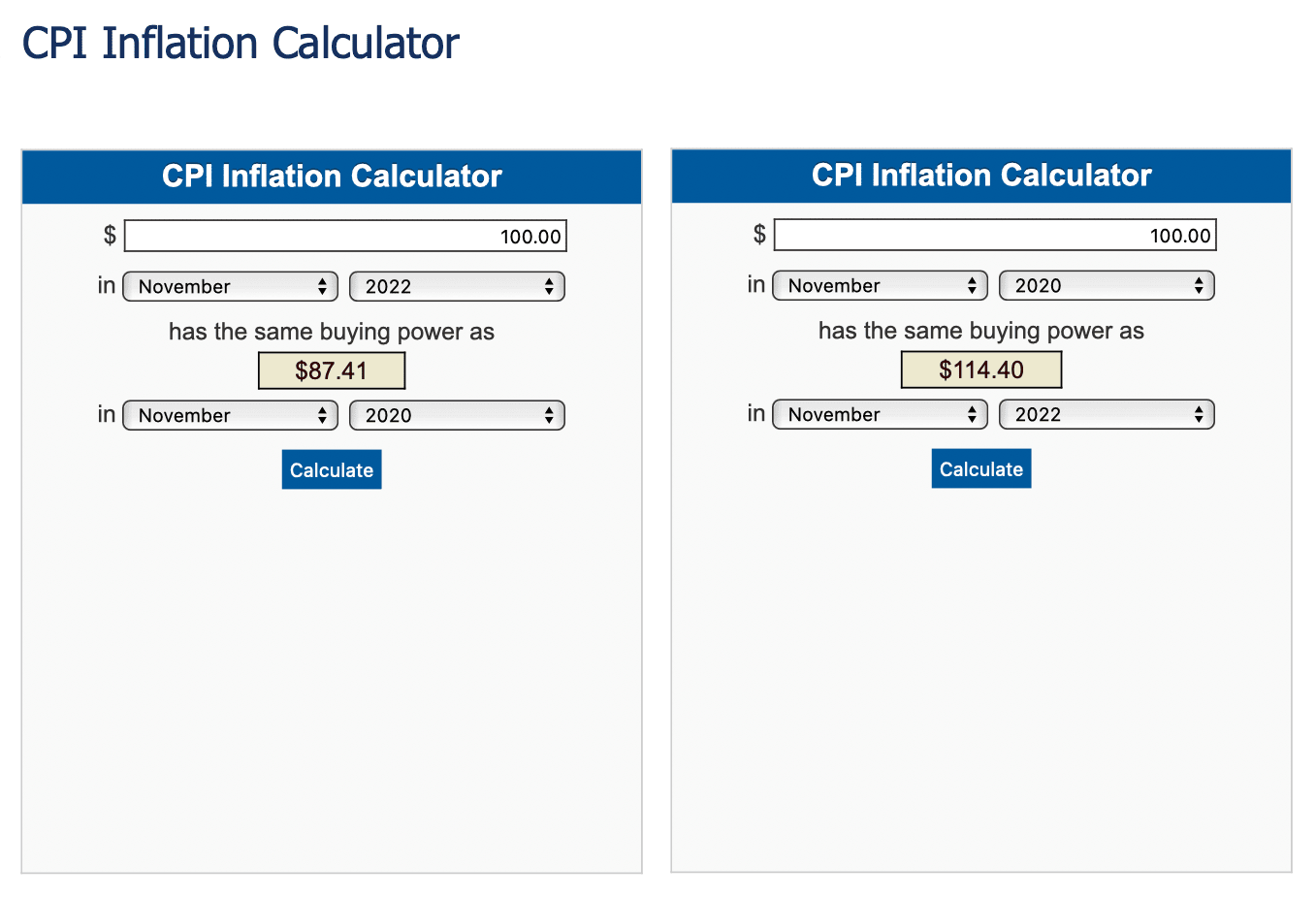Click the stepper arrows on left 2020 dropdown
The height and width of the screenshot is (899, 1316).
pos(550,415)
